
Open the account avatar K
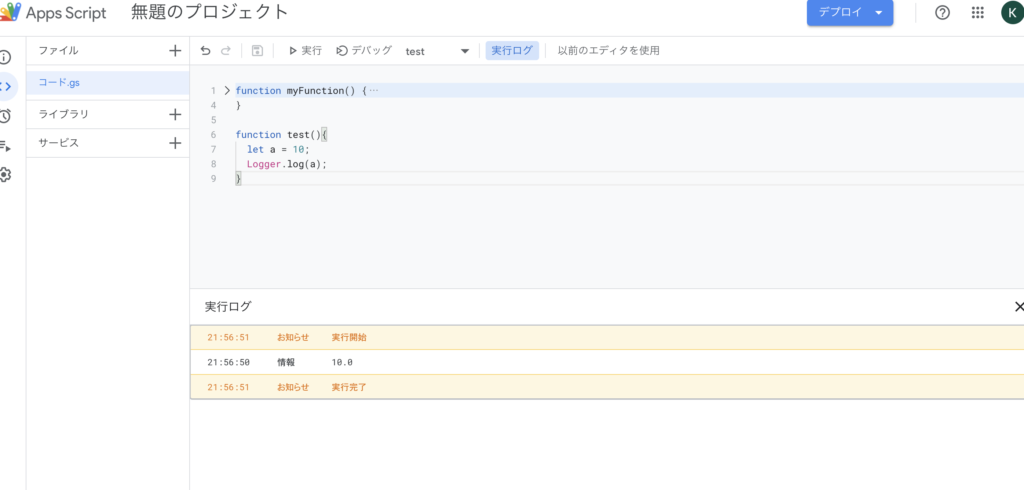(1012, 13)
